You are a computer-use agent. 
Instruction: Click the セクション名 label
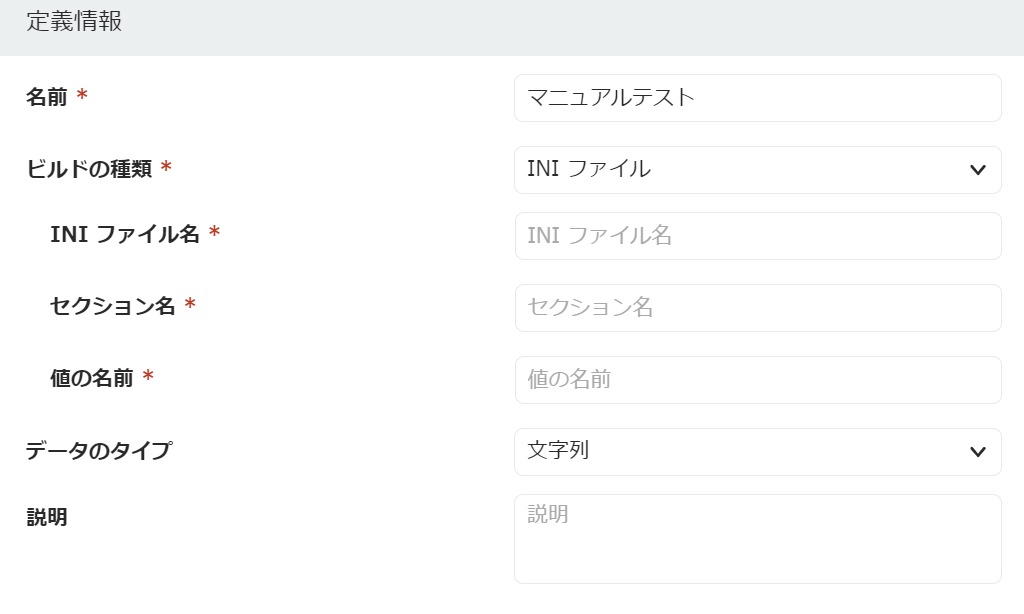coord(112,306)
